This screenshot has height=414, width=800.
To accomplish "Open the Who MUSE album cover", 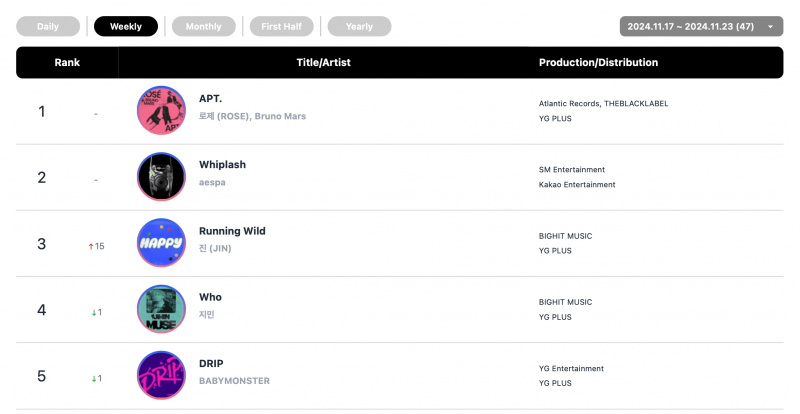I will click(161, 309).
